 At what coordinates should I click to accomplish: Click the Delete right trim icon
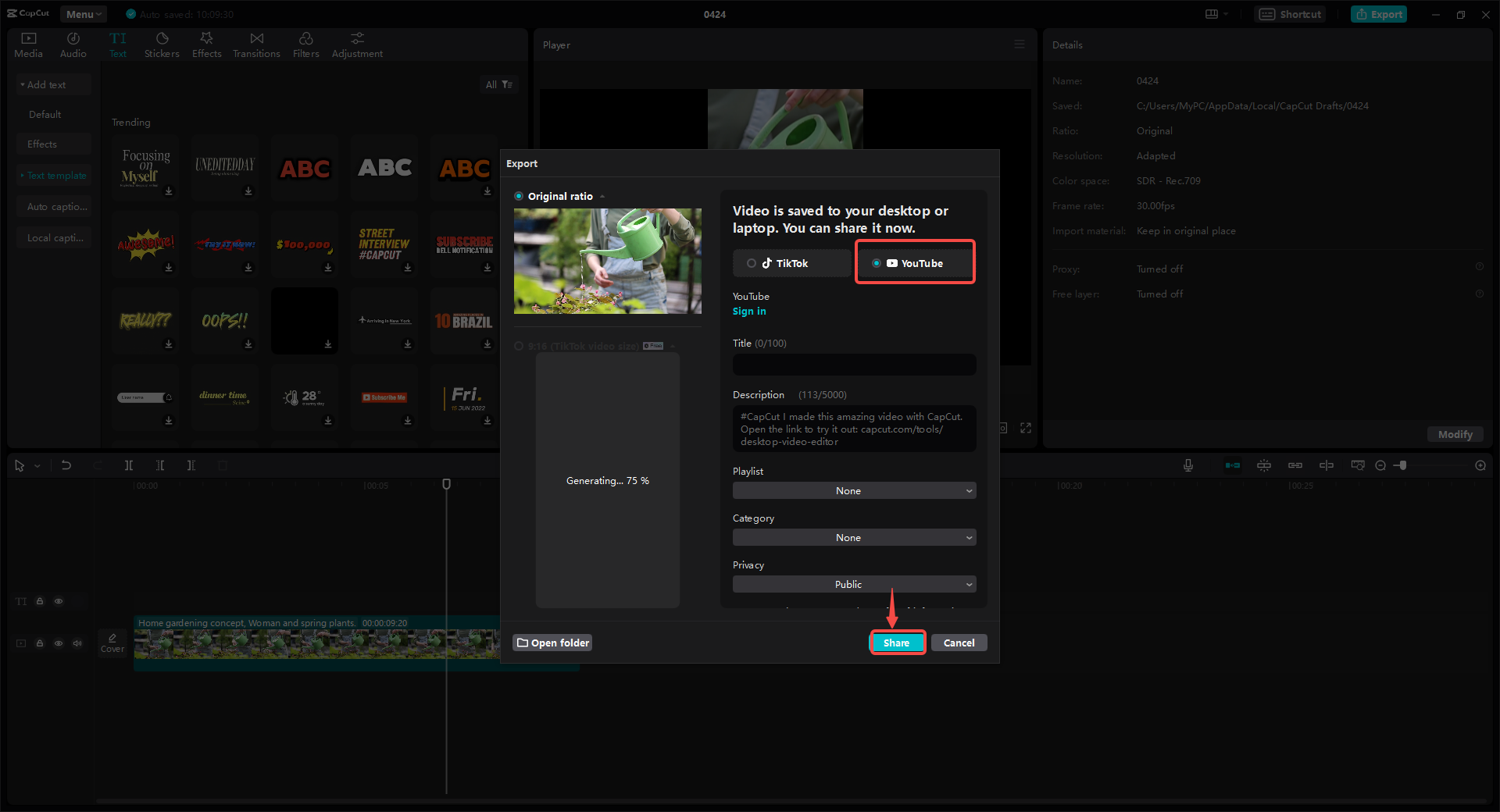click(191, 465)
